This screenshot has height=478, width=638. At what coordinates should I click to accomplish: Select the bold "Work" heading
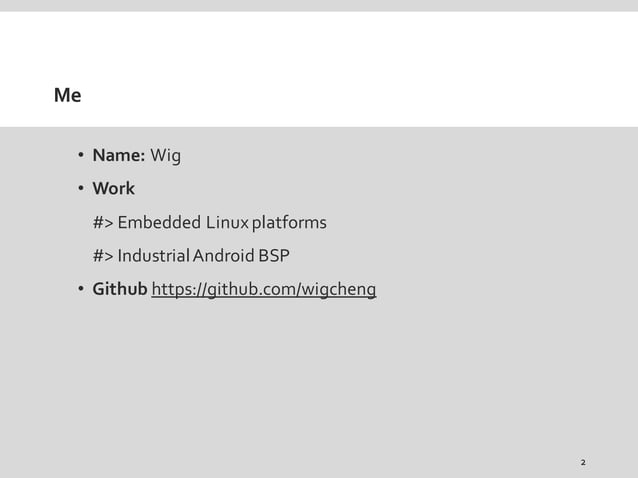[x=114, y=188]
